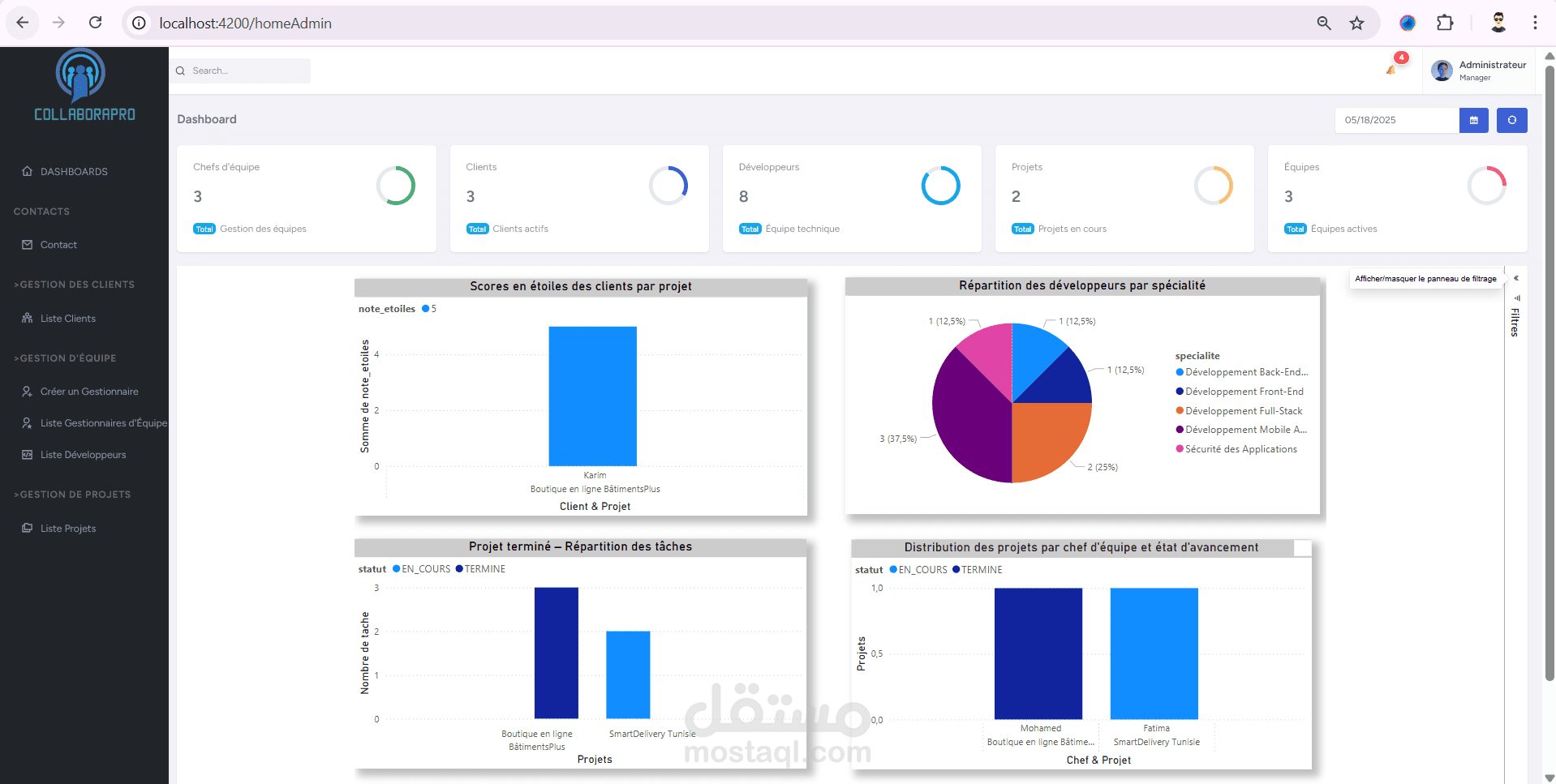Click the refresh button next to calendar
The height and width of the screenshot is (784, 1556).
tap(1511, 120)
